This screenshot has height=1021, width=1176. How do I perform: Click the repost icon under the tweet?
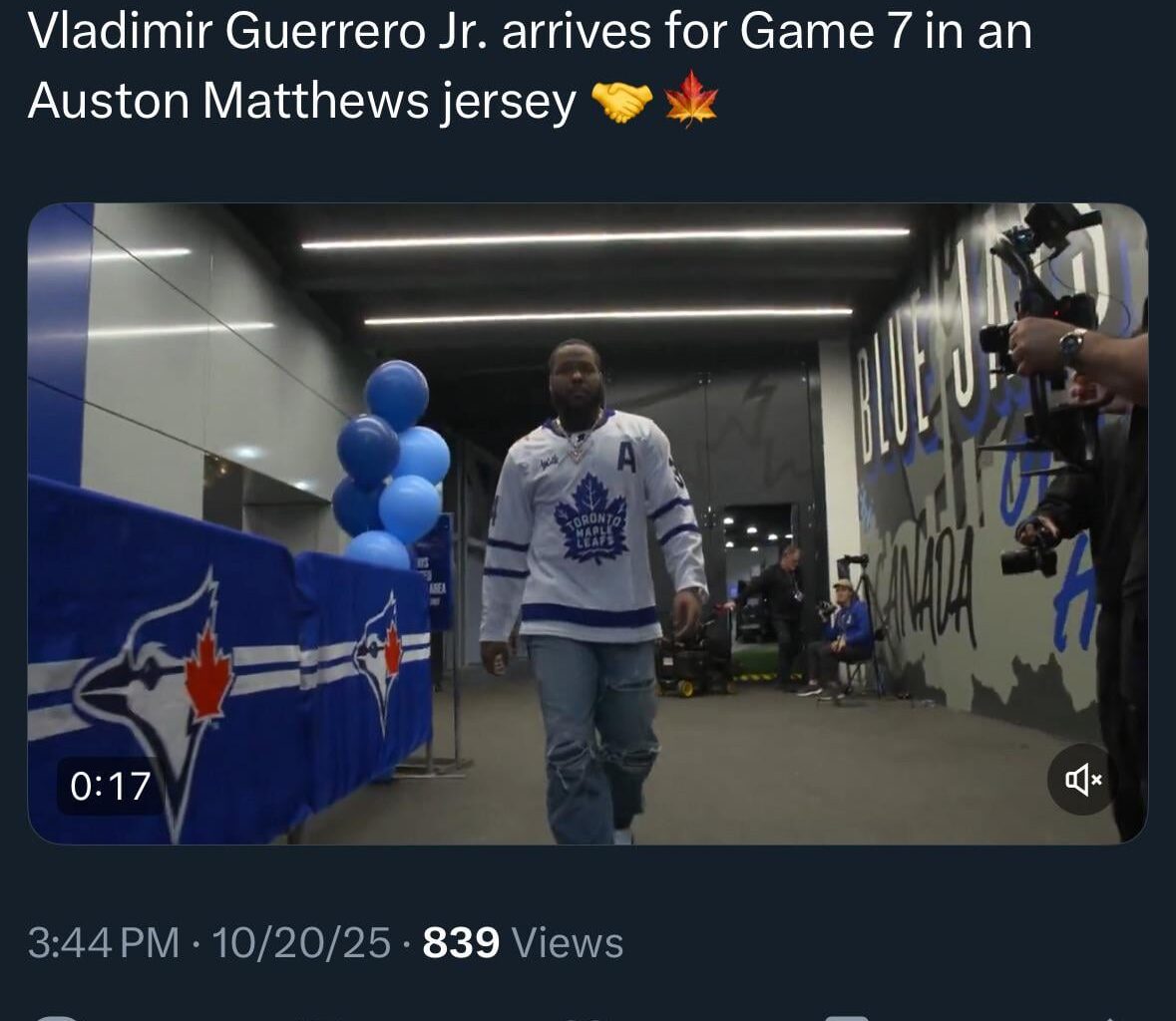(319, 1015)
